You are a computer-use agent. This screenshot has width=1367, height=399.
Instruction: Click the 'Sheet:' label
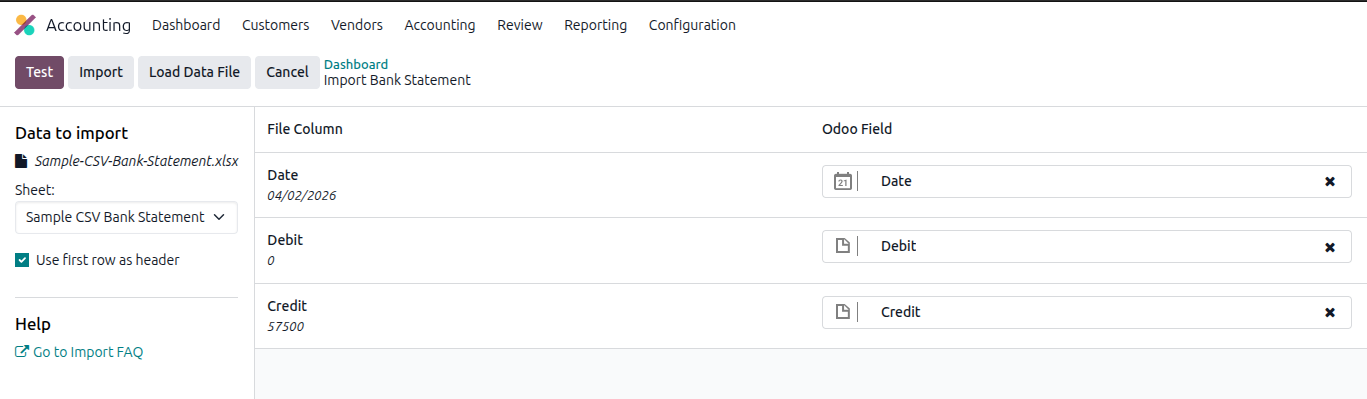tap(35, 189)
